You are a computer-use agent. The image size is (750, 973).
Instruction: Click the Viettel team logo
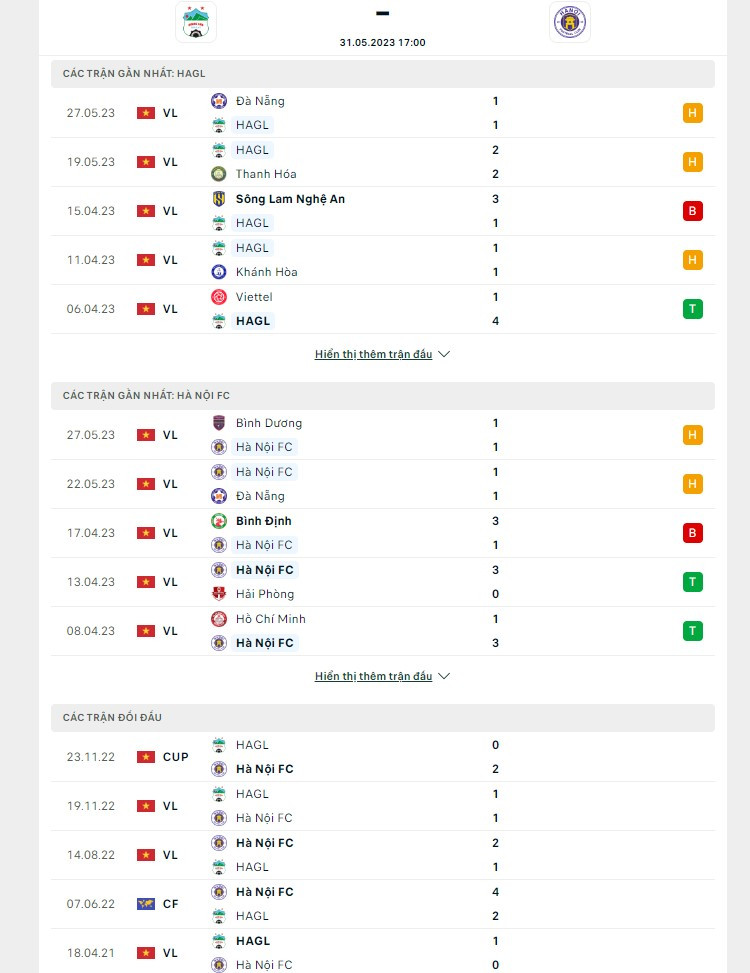[219, 297]
